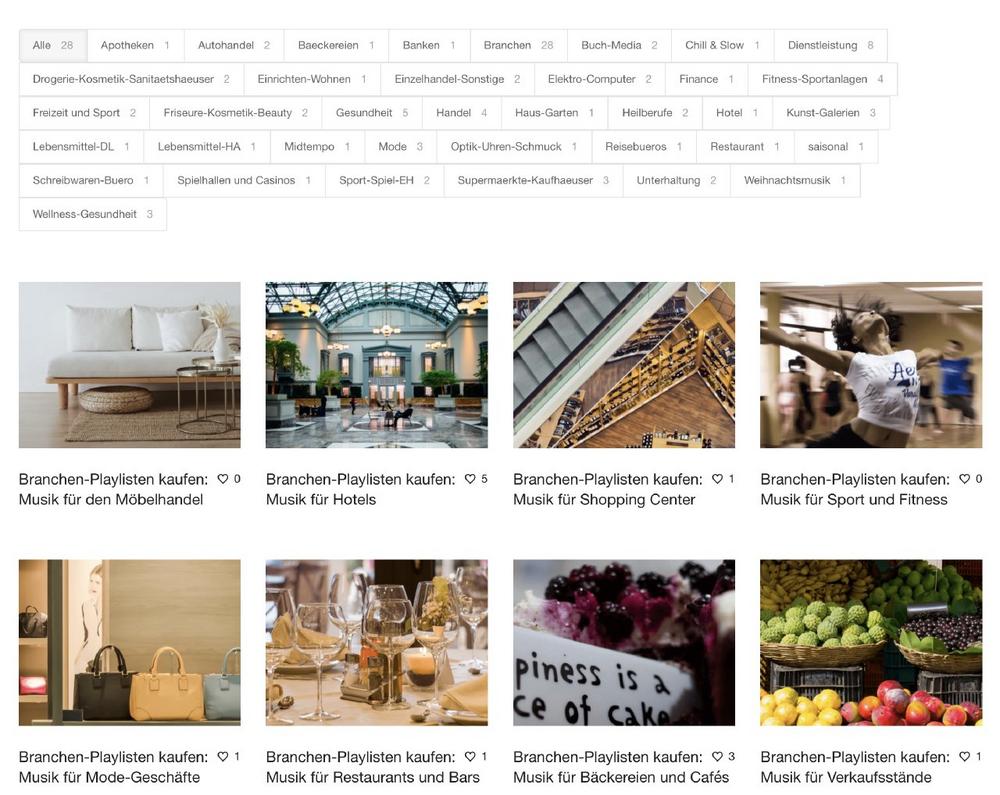Viewport: 1000px width, 795px height.
Task: Favorite the Shopping Center playlist with its heart
Action: (x=717, y=479)
